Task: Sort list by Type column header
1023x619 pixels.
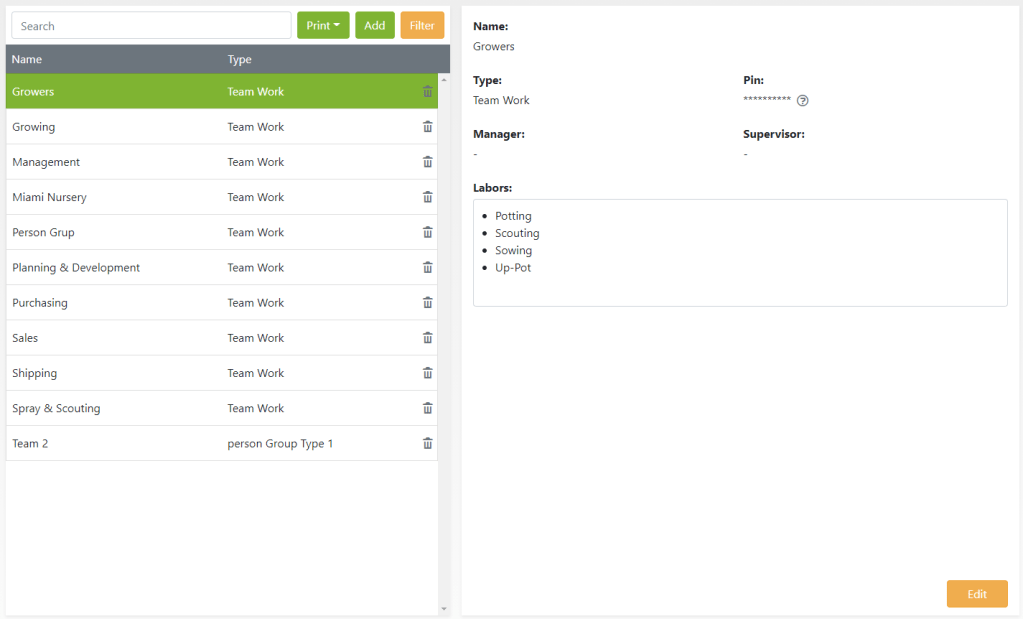Action: (x=239, y=60)
